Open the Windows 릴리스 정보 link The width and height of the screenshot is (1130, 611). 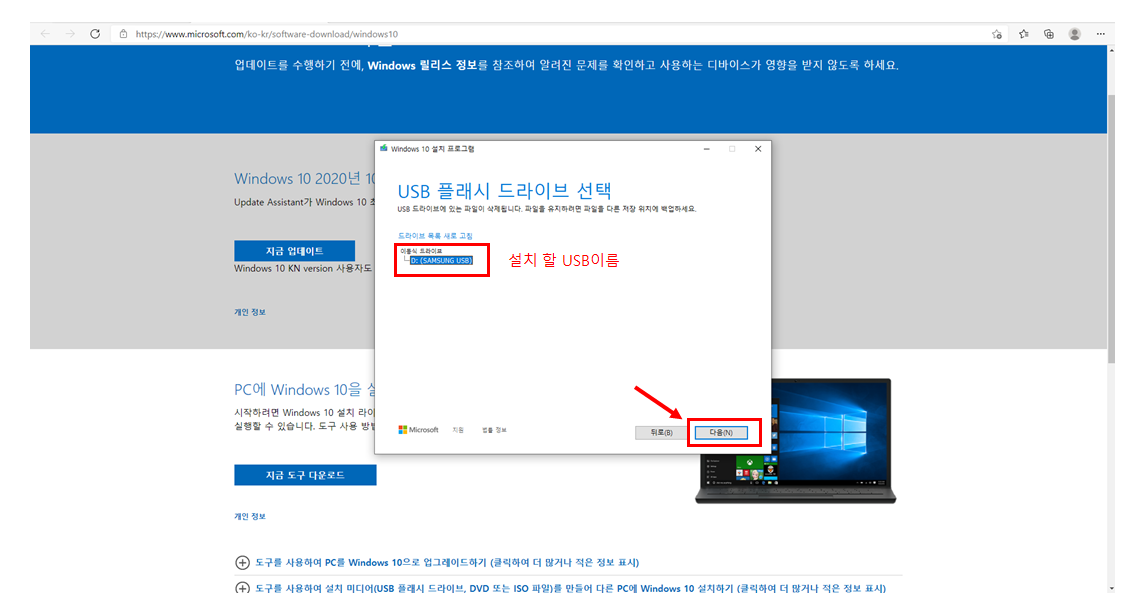click(x=422, y=65)
